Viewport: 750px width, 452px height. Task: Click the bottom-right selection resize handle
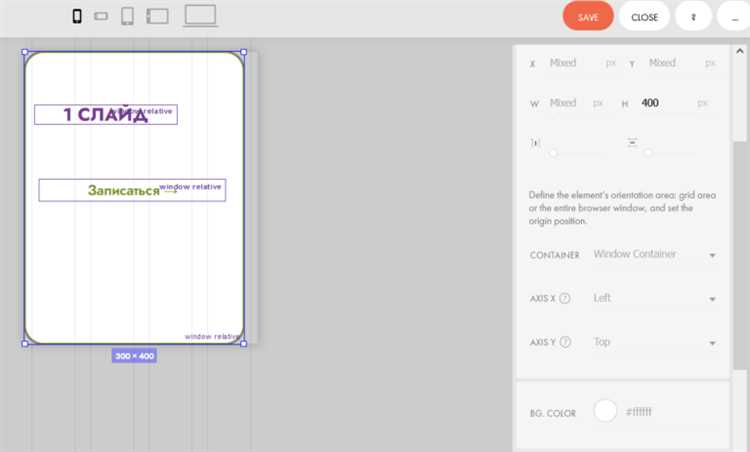[x=243, y=343]
